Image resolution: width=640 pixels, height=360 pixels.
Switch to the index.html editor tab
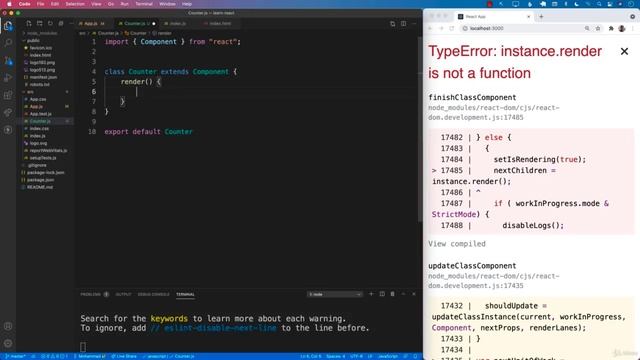click(x=219, y=24)
